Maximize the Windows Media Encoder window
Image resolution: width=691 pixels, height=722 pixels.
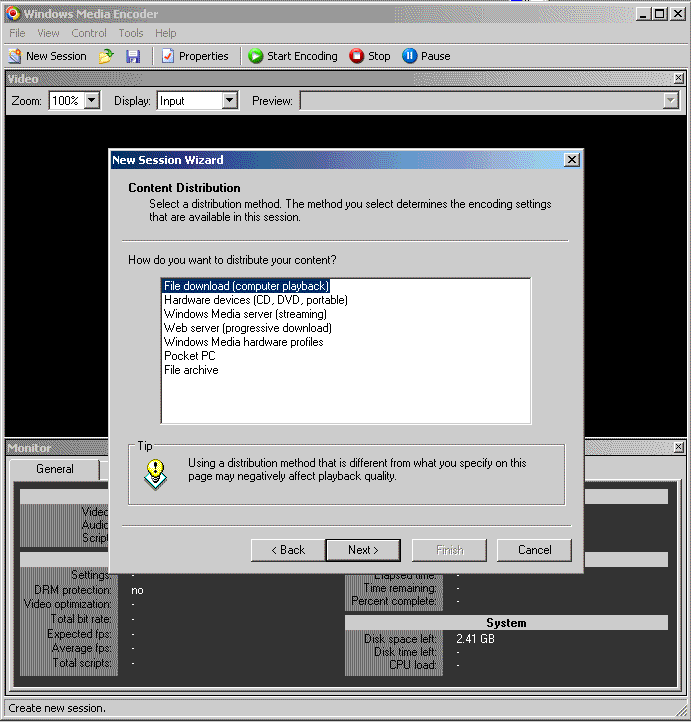click(660, 14)
